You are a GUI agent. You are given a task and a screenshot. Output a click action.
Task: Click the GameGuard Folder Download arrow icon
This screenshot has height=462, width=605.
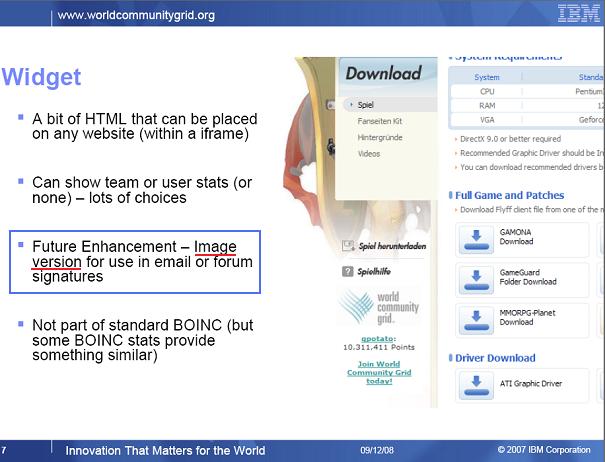(476, 279)
